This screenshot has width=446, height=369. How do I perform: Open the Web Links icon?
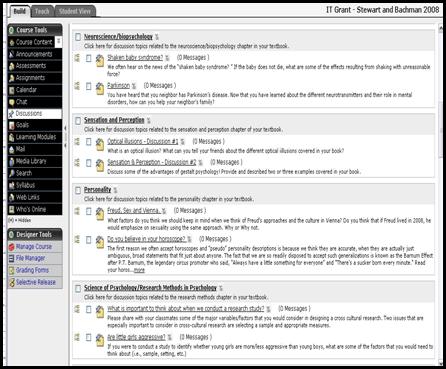[12, 197]
